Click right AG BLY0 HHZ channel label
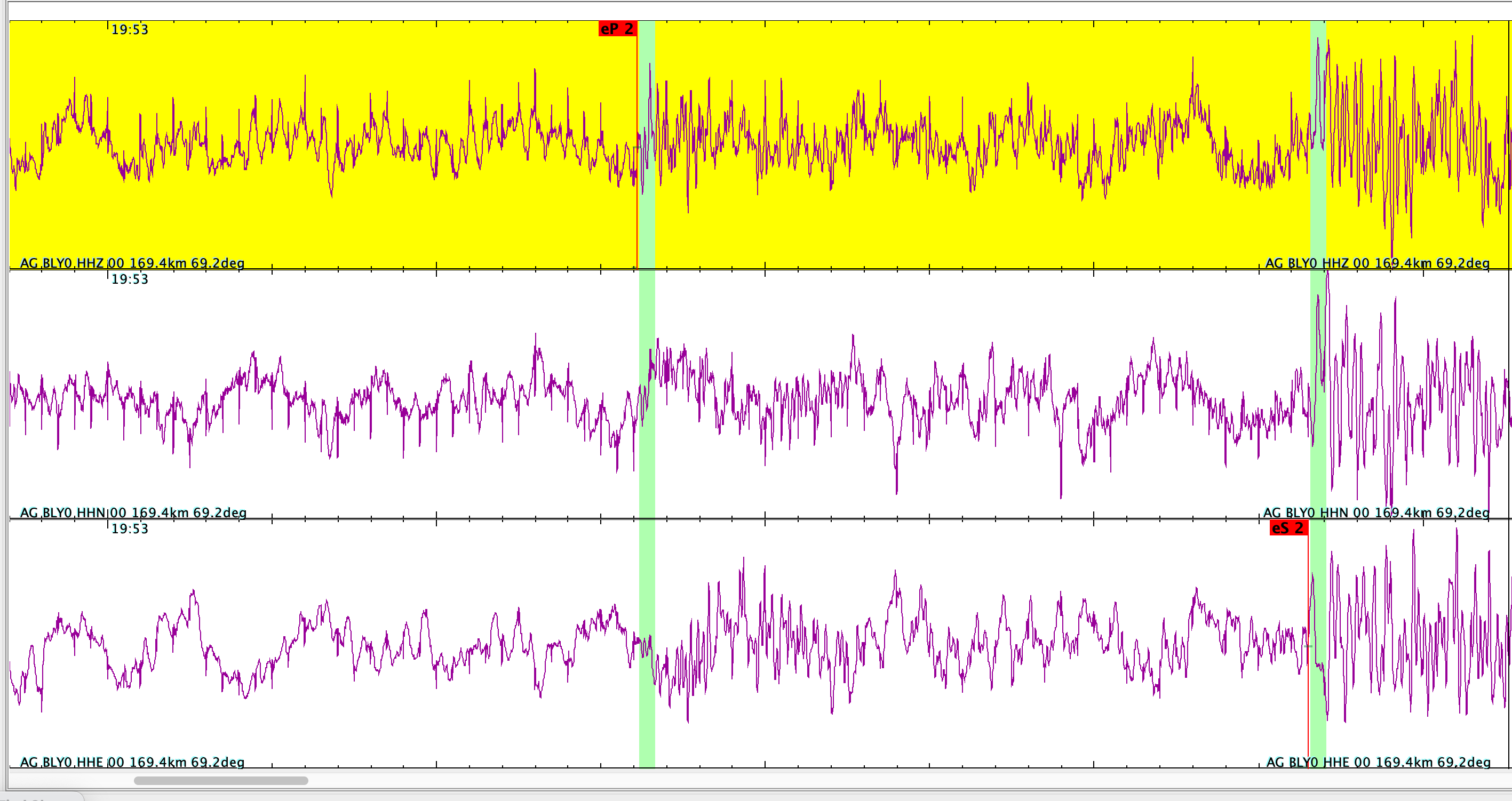Screen dimensions: 1512x801 click(1377, 263)
